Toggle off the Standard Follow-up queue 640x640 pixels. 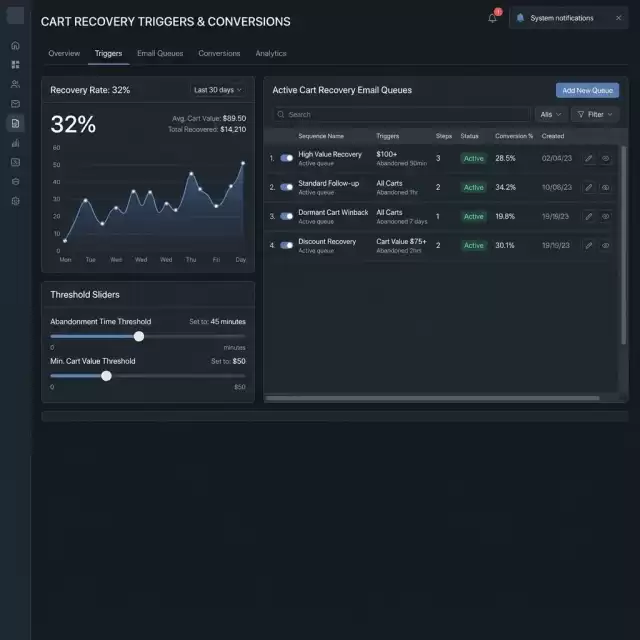287,187
